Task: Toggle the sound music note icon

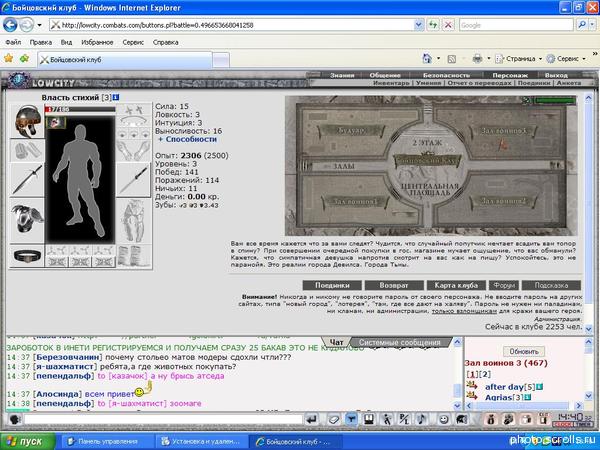Action: 422,420
